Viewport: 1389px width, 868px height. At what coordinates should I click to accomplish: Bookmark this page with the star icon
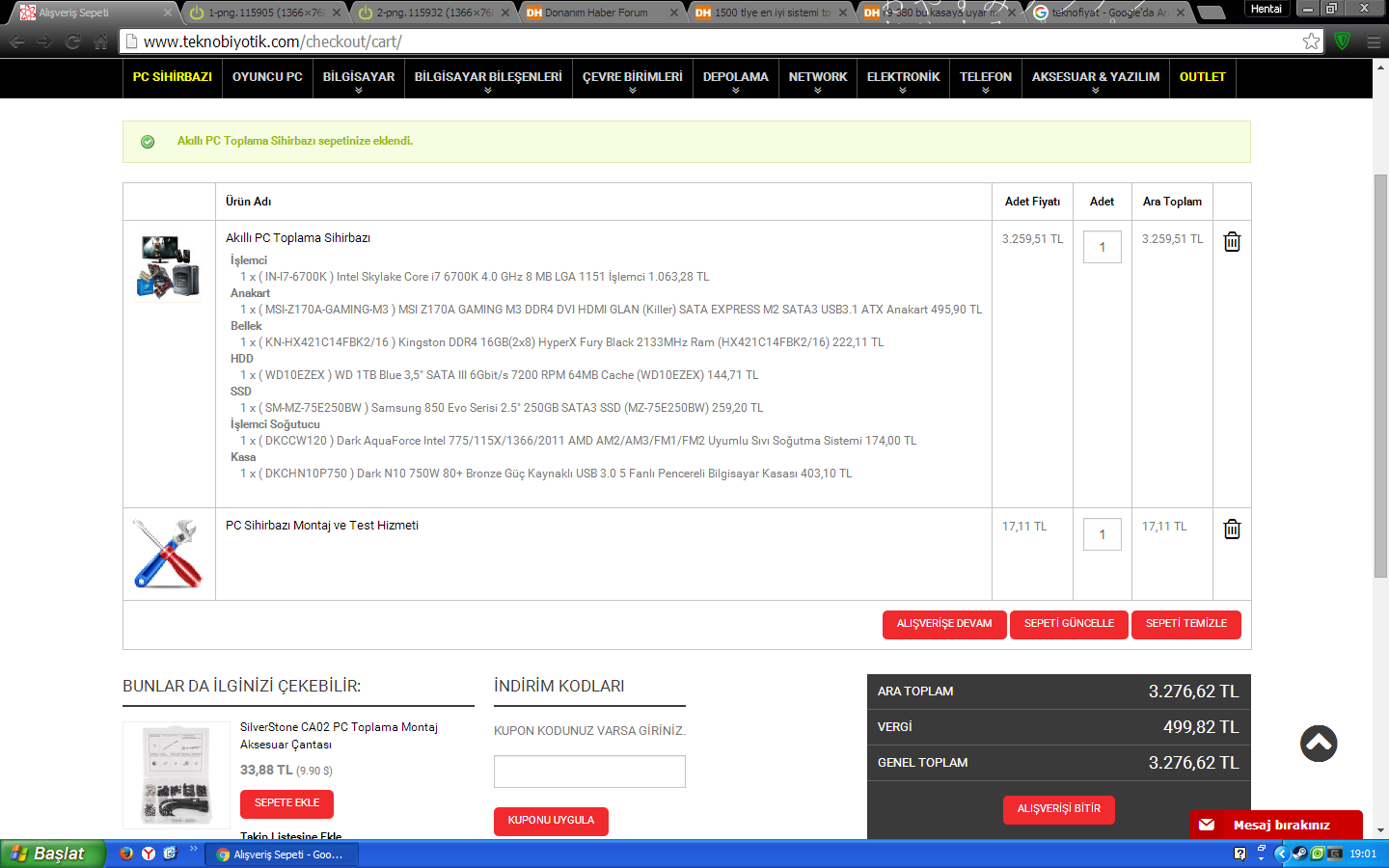click(x=1311, y=41)
